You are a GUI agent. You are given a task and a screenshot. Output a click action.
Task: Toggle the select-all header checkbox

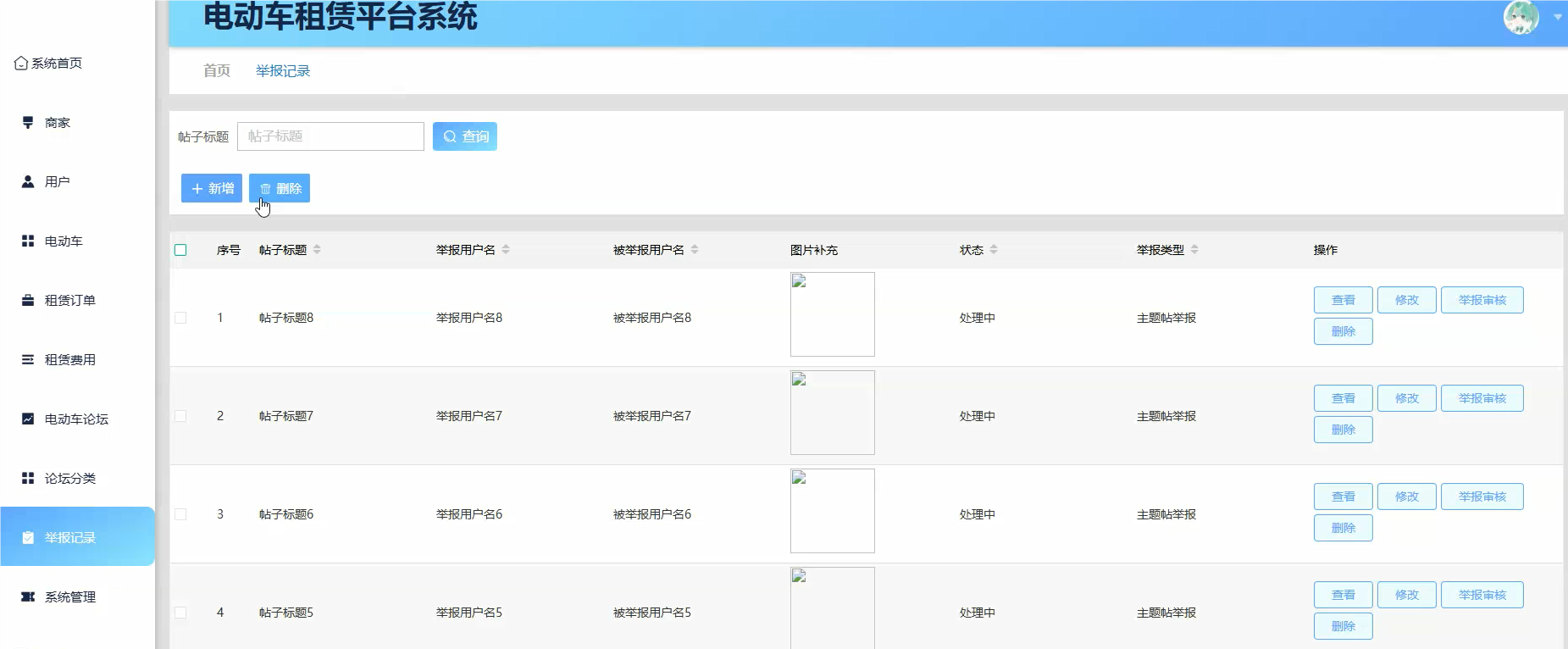pyautogui.click(x=180, y=250)
